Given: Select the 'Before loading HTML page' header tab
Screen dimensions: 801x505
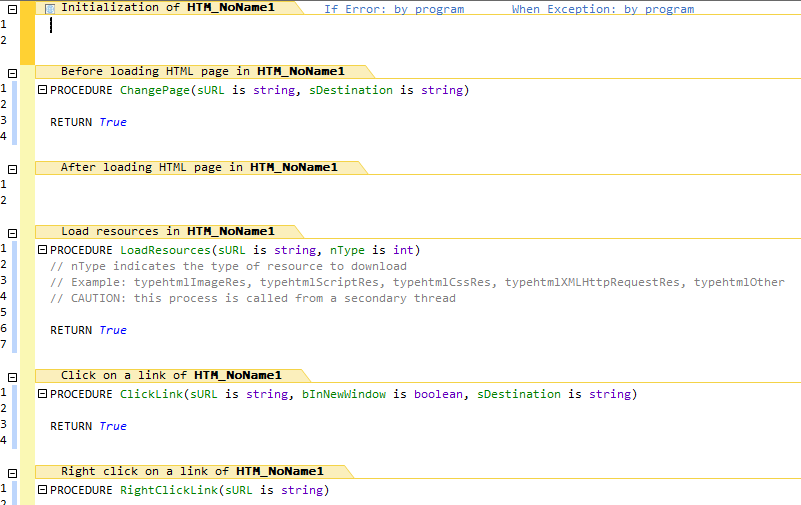Looking at the screenshot, I should point(202,71).
